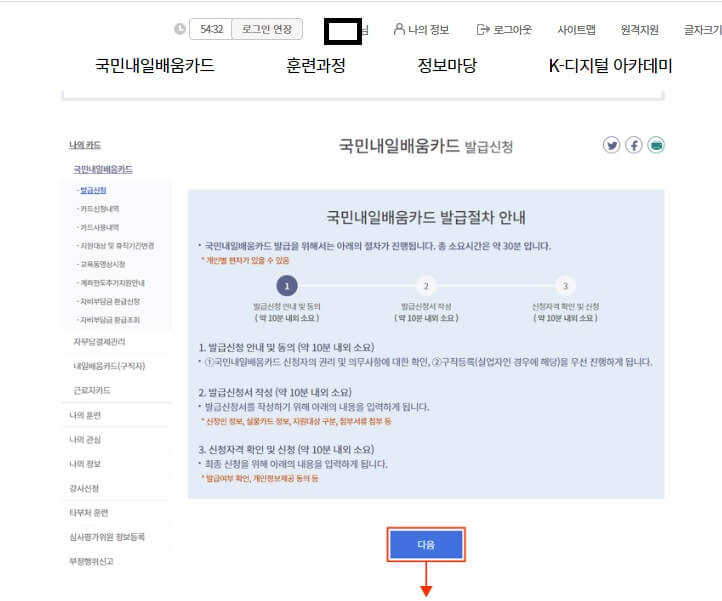
Task: Select 카드신청내역 in the sidebar
Action: coord(99,209)
